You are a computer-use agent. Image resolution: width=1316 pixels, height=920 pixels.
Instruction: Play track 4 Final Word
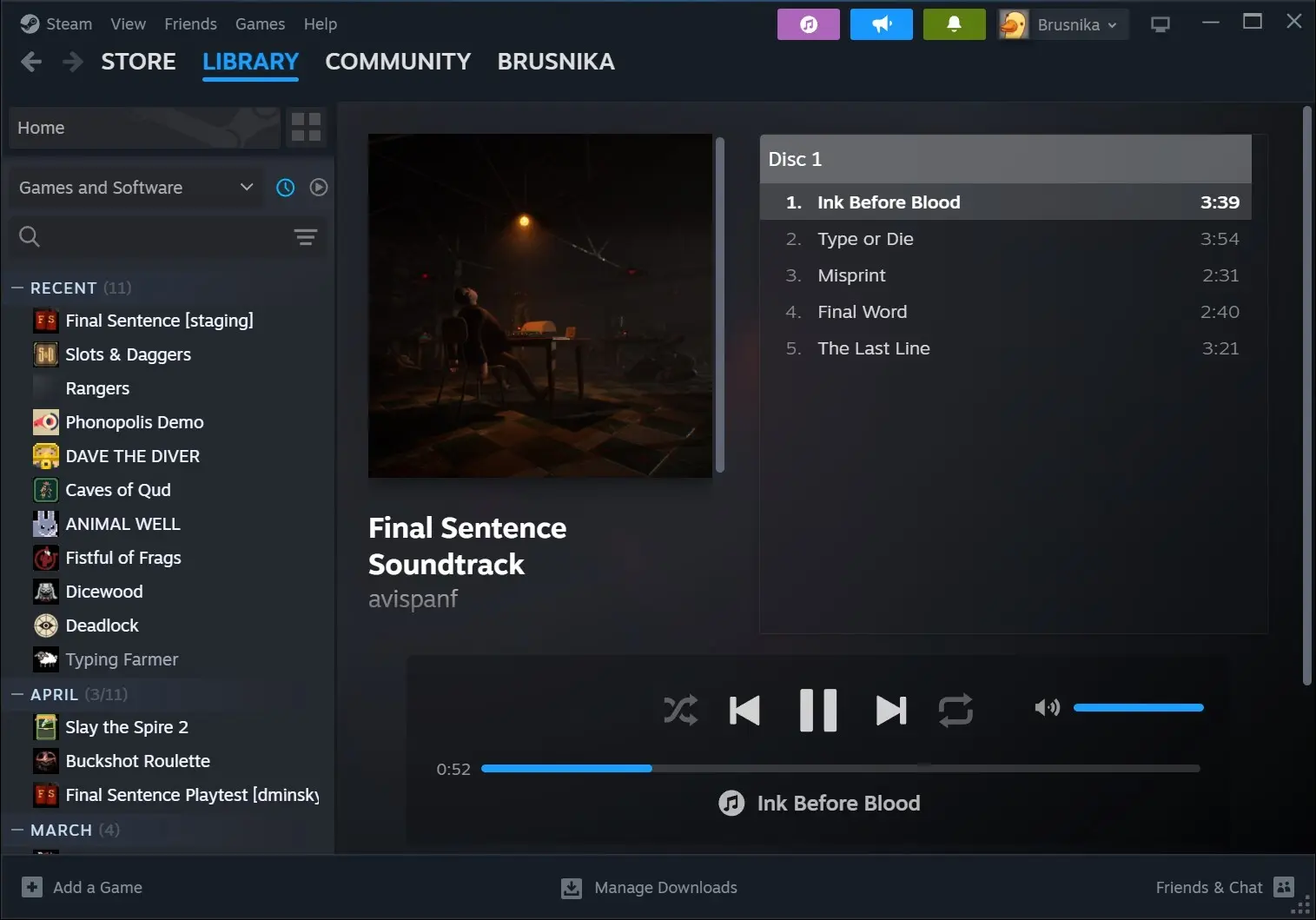[x=1005, y=312]
